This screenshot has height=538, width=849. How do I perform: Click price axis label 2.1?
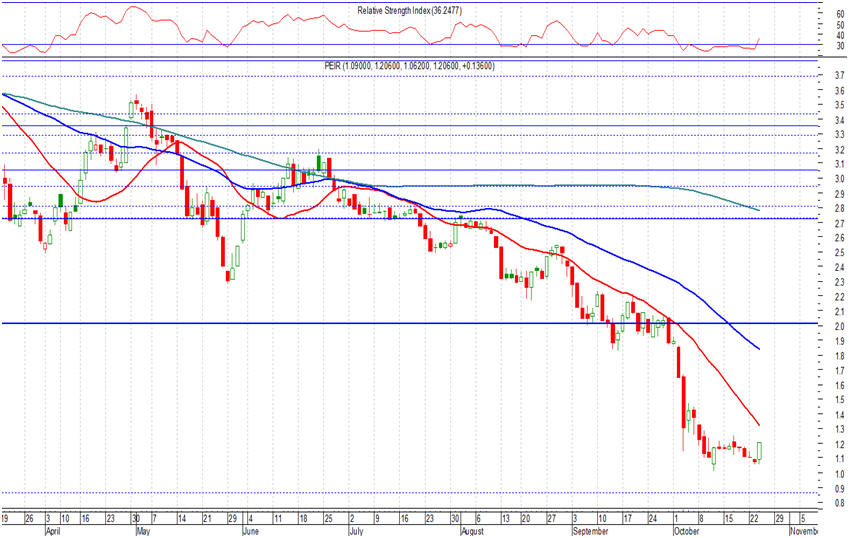click(x=840, y=312)
